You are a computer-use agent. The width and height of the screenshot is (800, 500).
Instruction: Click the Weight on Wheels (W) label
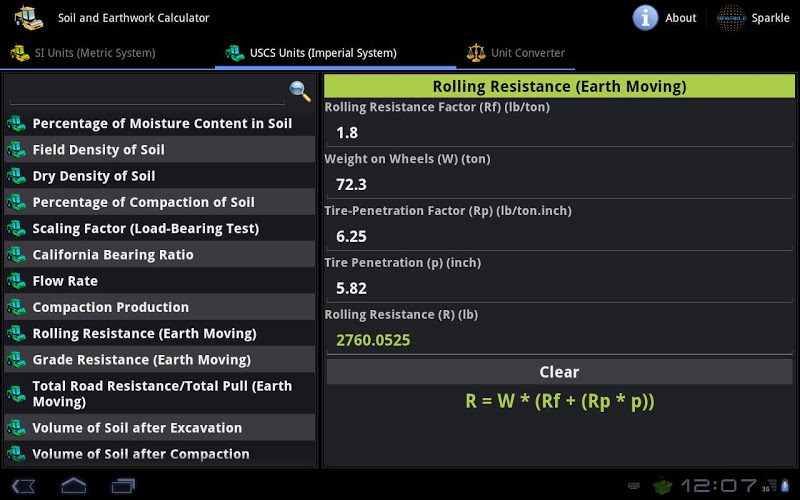[x=408, y=159]
